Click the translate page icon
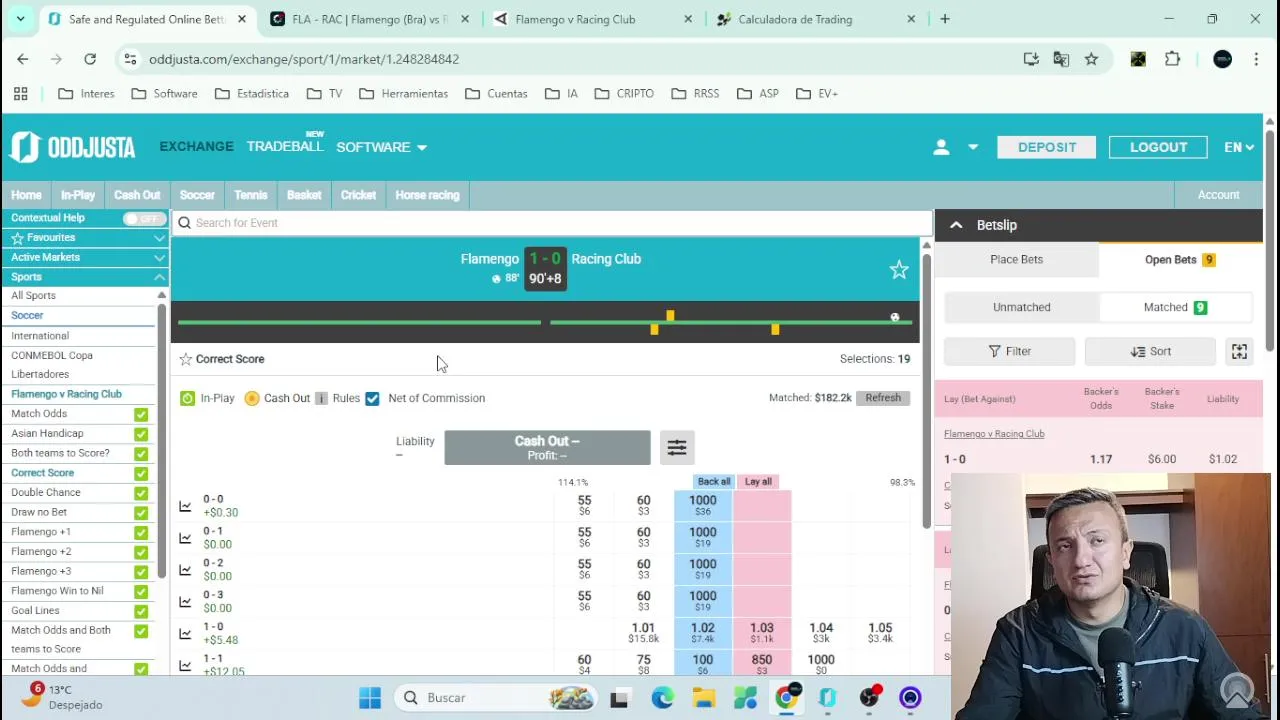Image resolution: width=1280 pixels, height=720 pixels. [x=1061, y=59]
